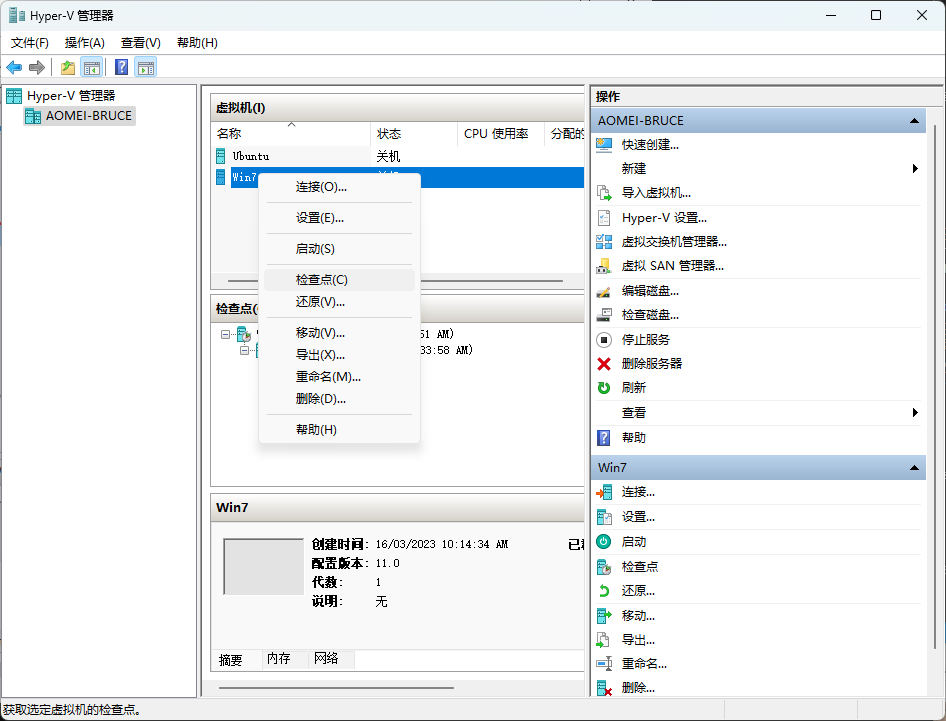
Task: Switch to the Networking (网络) tab
Action: pos(326,659)
